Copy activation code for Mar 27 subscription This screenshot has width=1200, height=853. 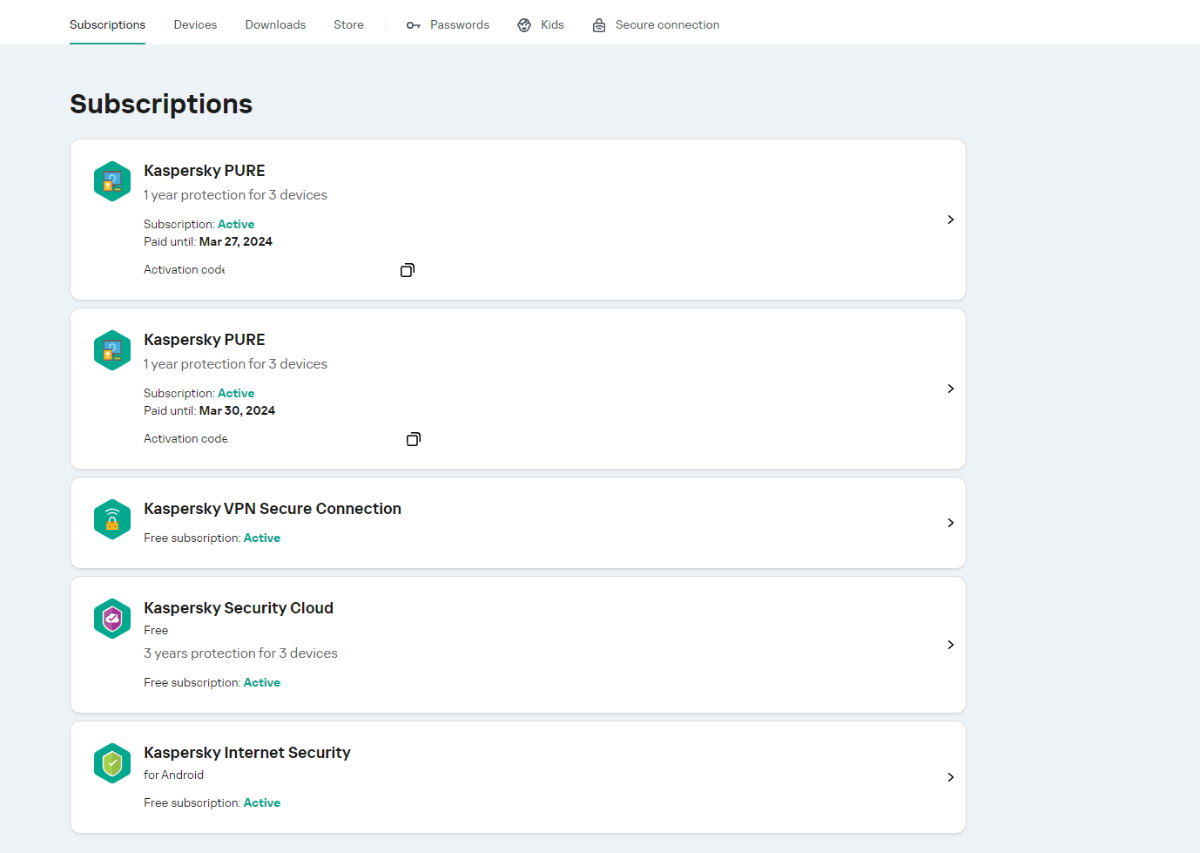[407, 270]
